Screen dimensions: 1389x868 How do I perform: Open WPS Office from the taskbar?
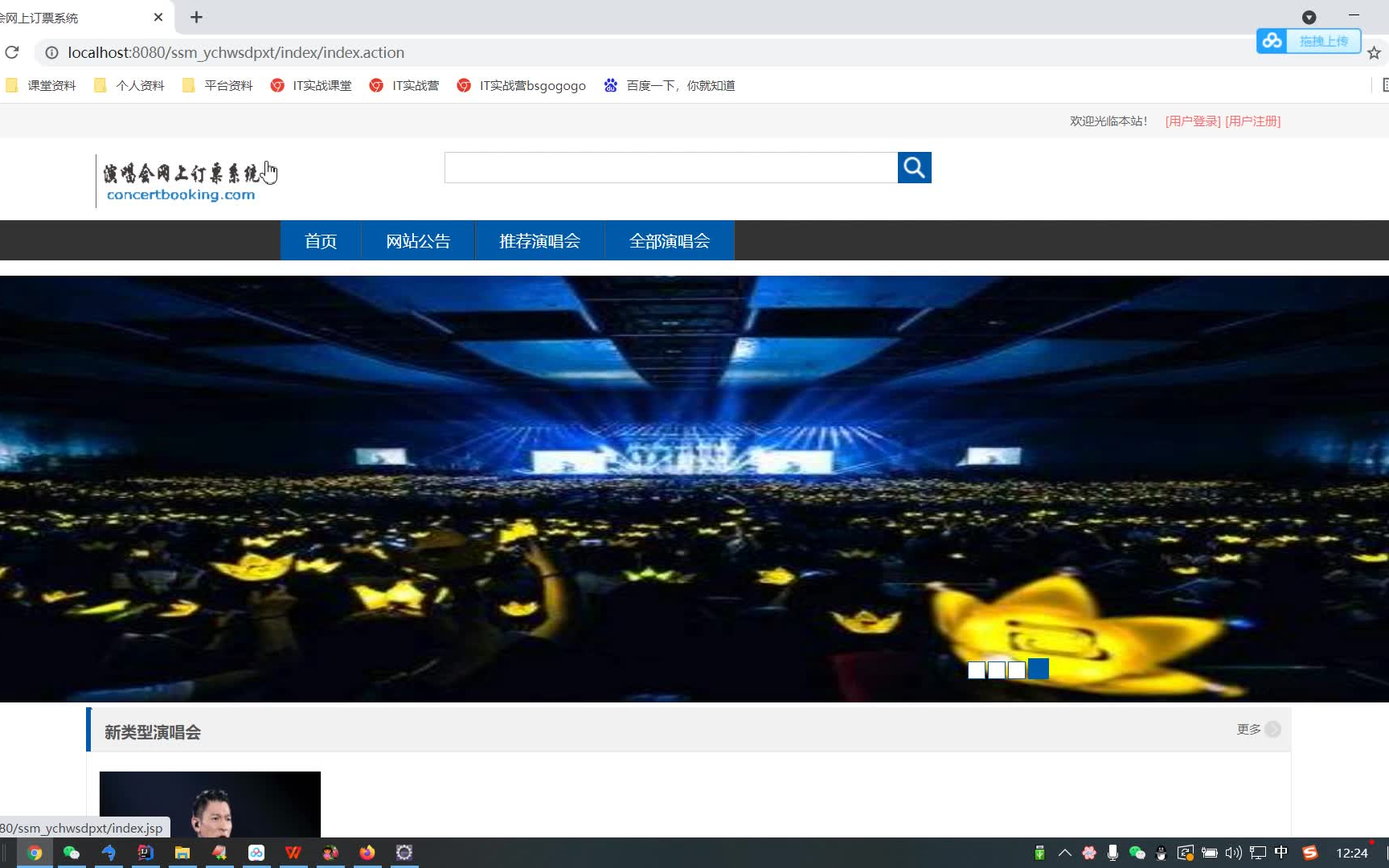[x=293, y=853]
